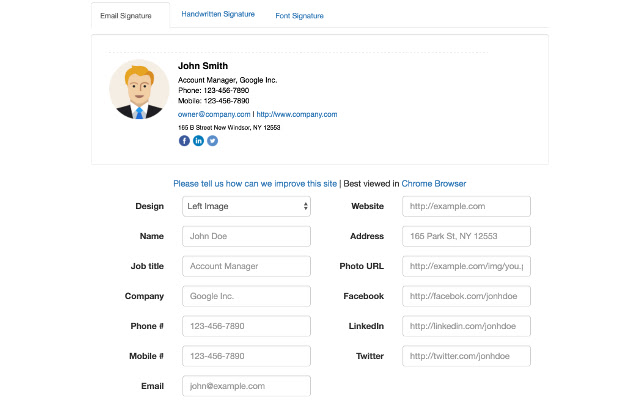Click the Phone # input box
The height and width of the screenshot is (400, 640).
point(247,326)
